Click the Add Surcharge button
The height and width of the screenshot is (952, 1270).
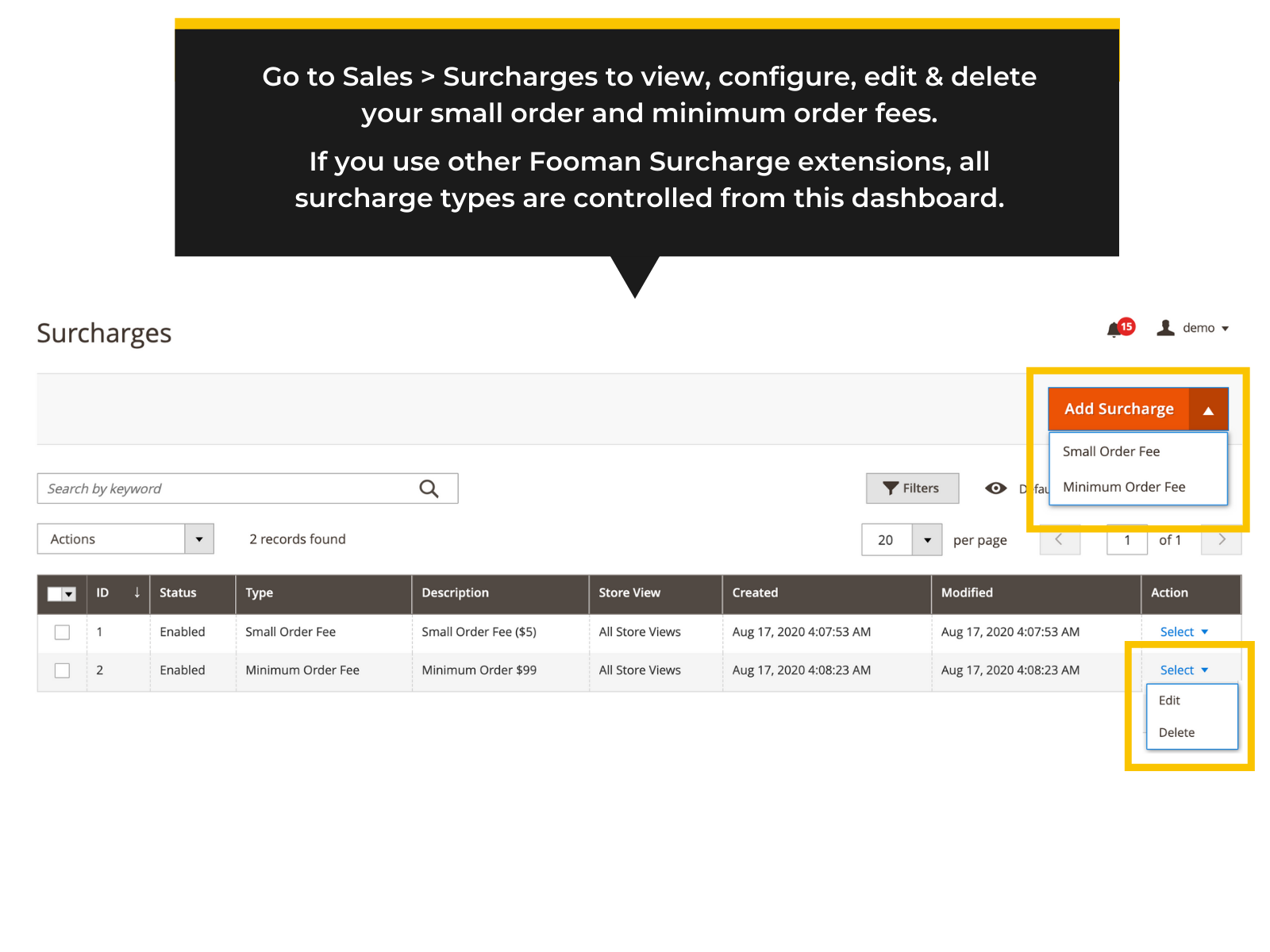pos(1118,409)
